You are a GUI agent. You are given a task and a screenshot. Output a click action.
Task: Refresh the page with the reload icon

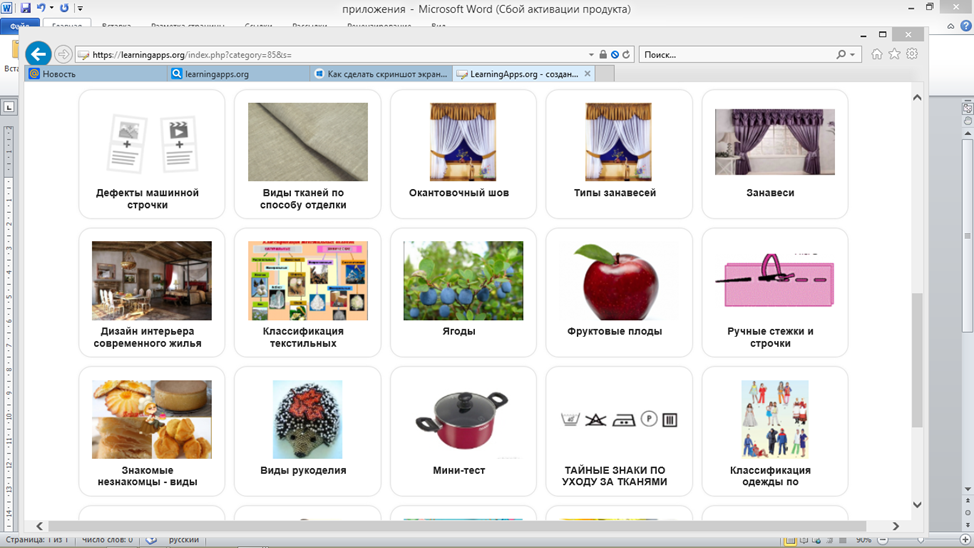coord(626,55)
